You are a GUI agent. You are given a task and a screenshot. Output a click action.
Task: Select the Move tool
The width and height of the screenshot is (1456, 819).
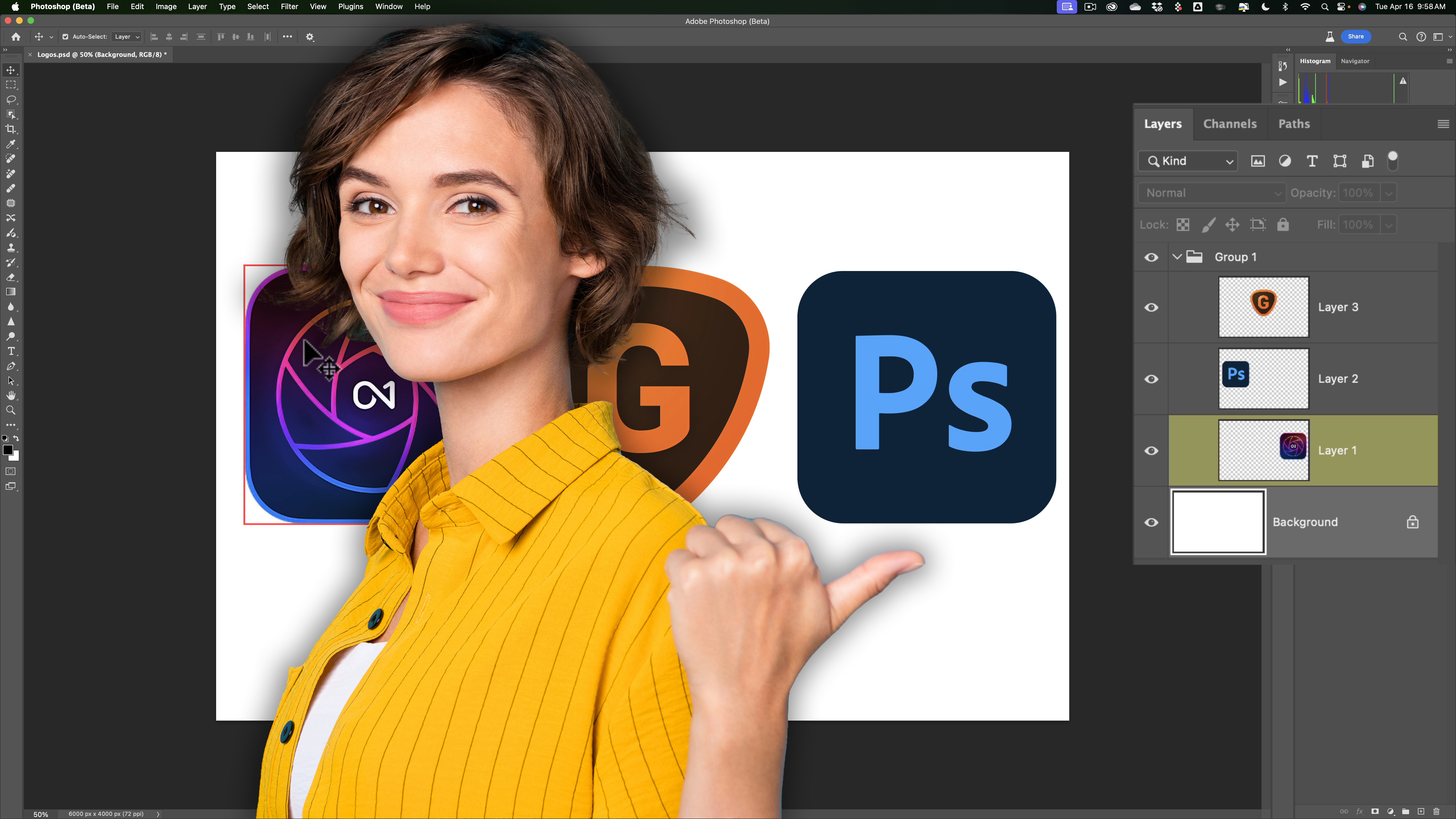point(11,70)
